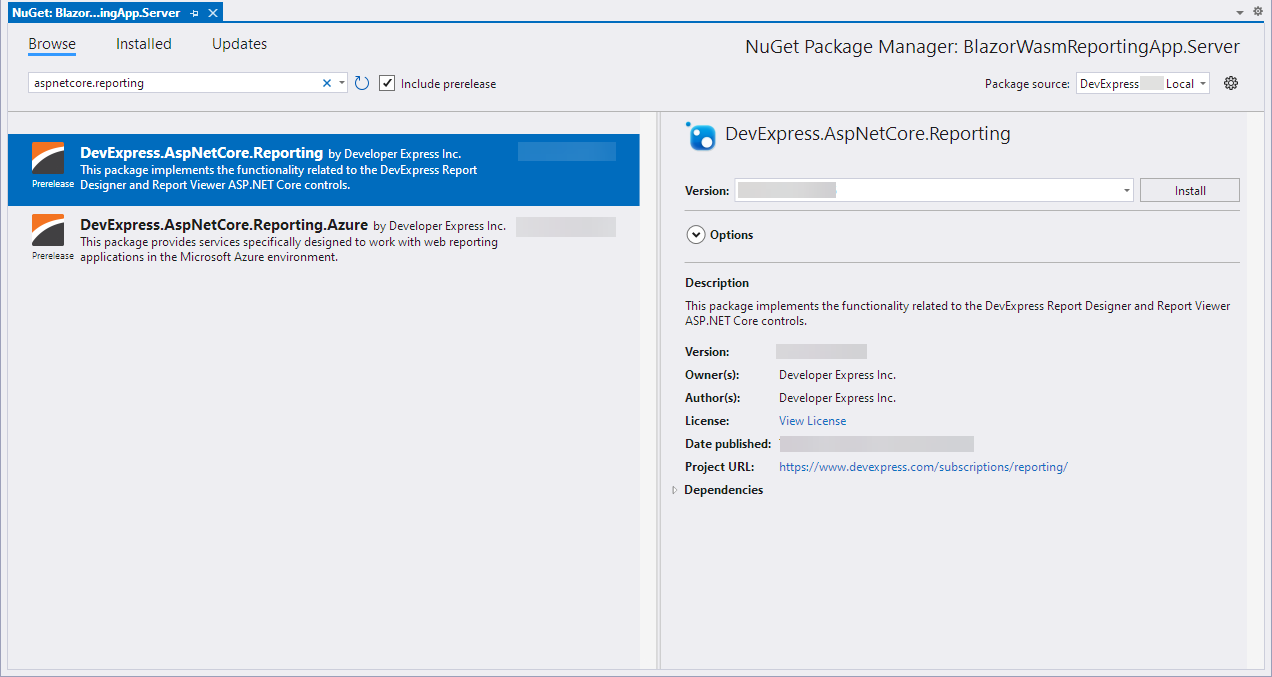This screenshot has width=1272, height=677.
Task: Expand the Dependencies section
Action: (675, 490)
